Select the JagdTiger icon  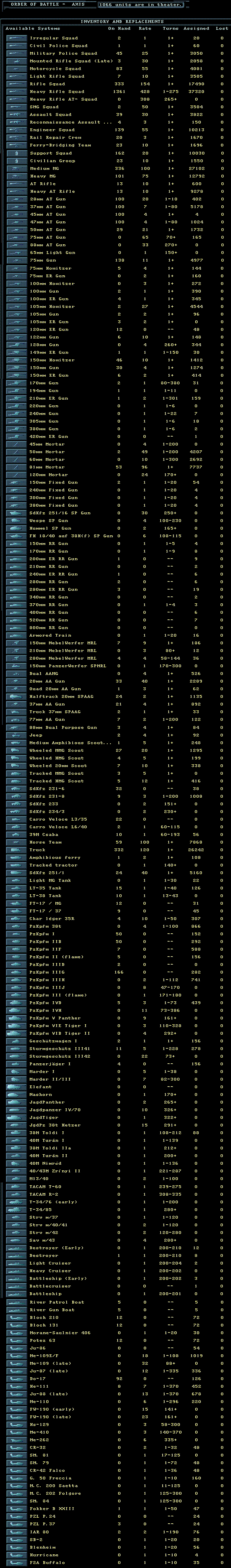(16, 1118)
